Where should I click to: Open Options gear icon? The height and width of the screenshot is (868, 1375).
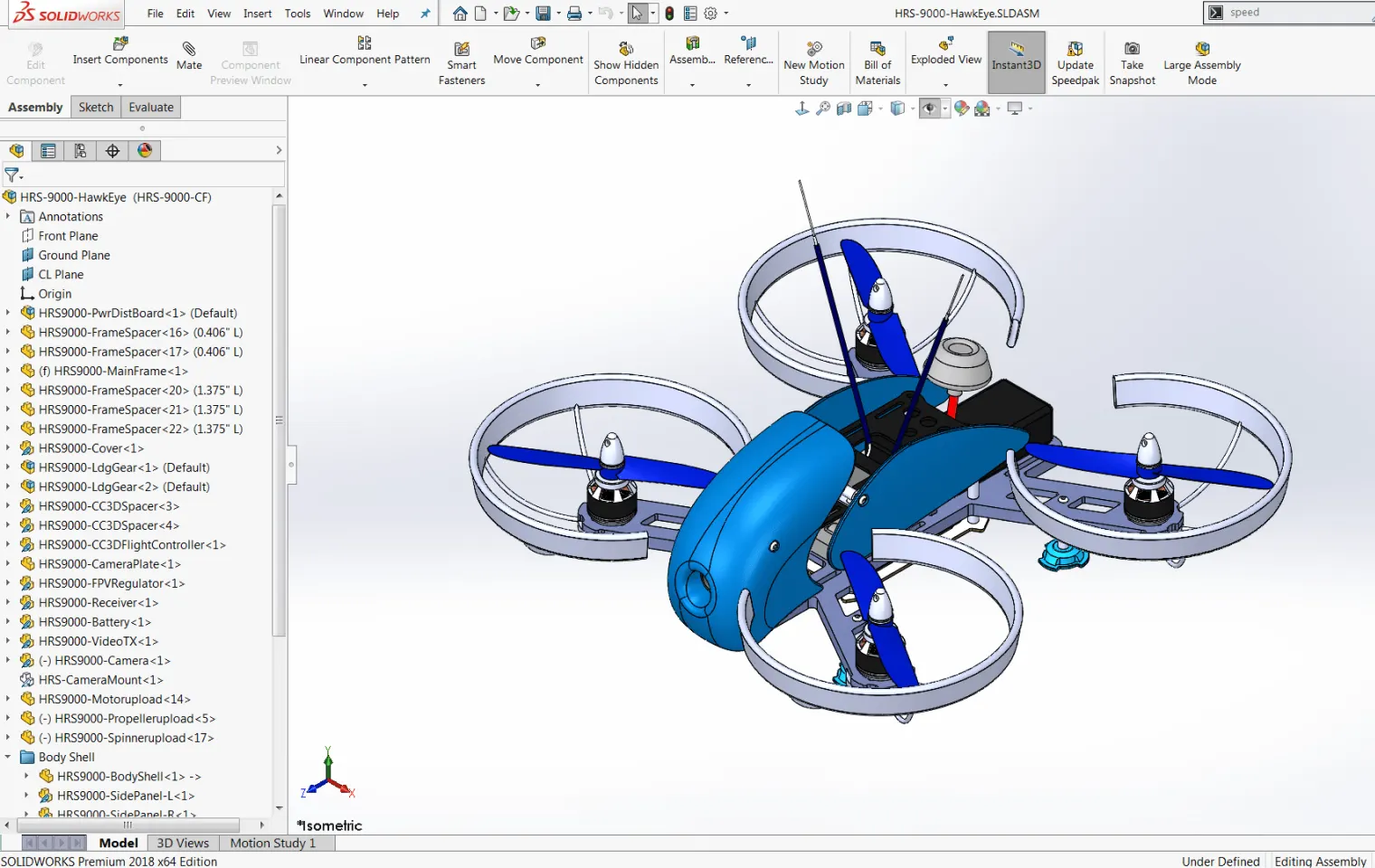click(x=711, y=14)
